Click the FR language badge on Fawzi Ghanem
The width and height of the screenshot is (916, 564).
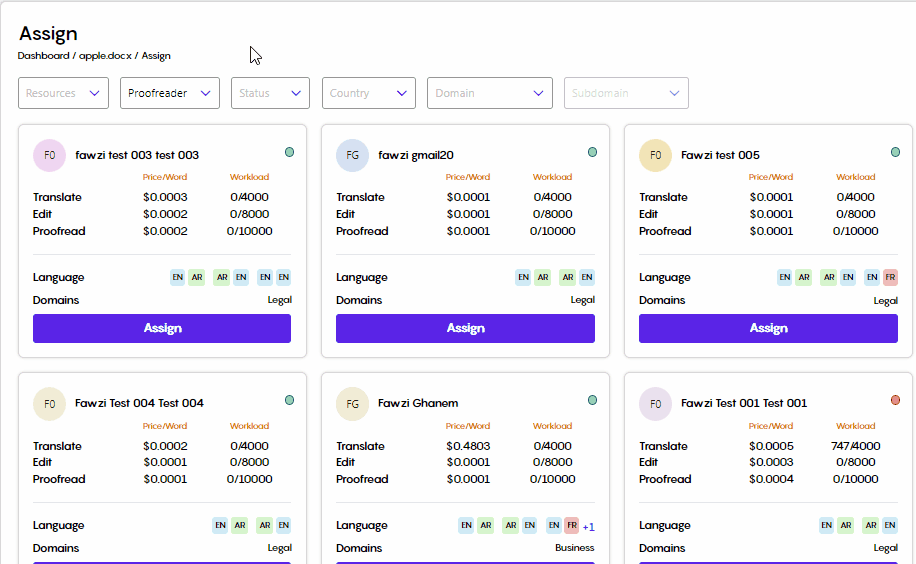coord(572,525)
